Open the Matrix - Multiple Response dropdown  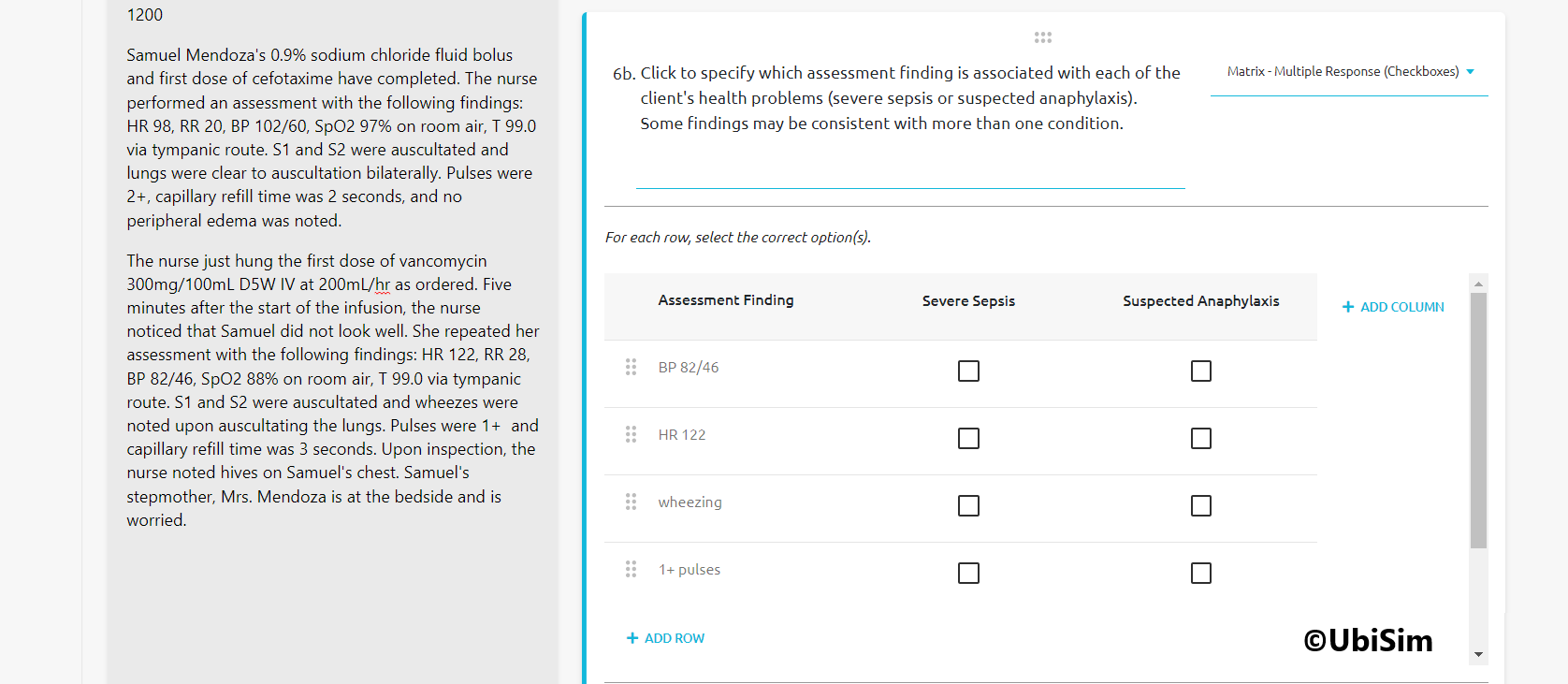1349,71
